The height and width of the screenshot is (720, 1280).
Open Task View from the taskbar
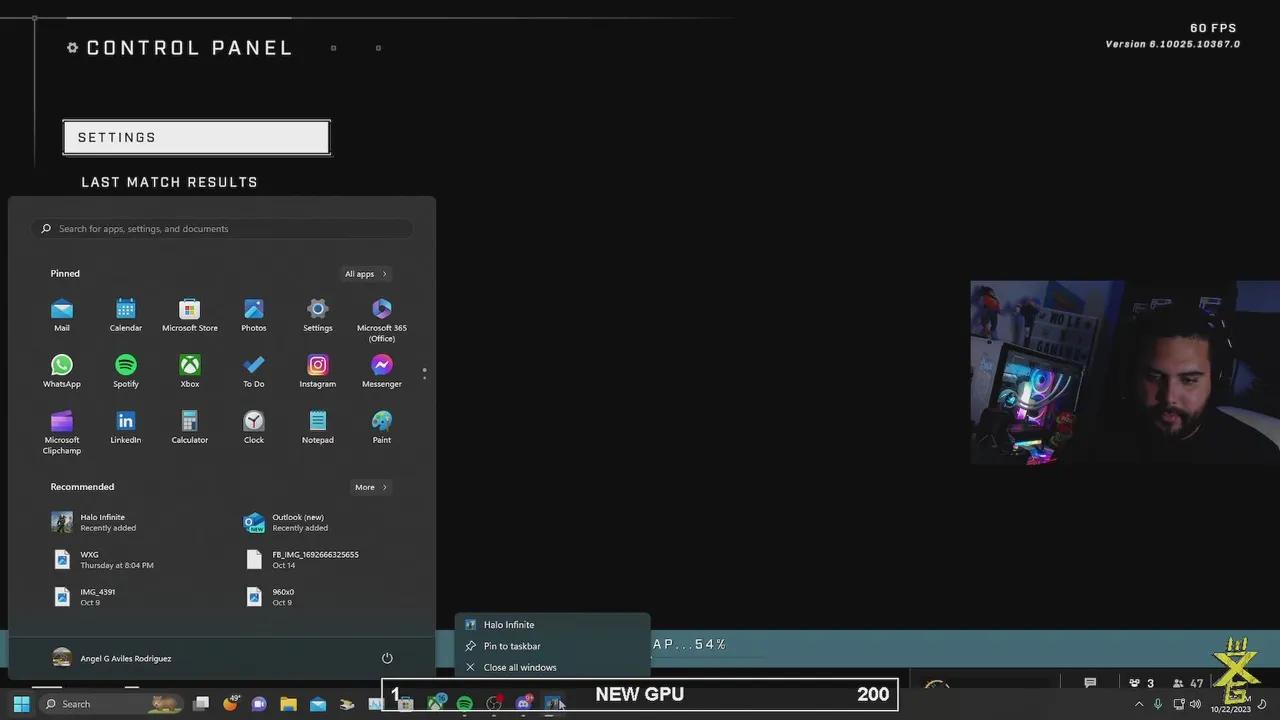201,704
